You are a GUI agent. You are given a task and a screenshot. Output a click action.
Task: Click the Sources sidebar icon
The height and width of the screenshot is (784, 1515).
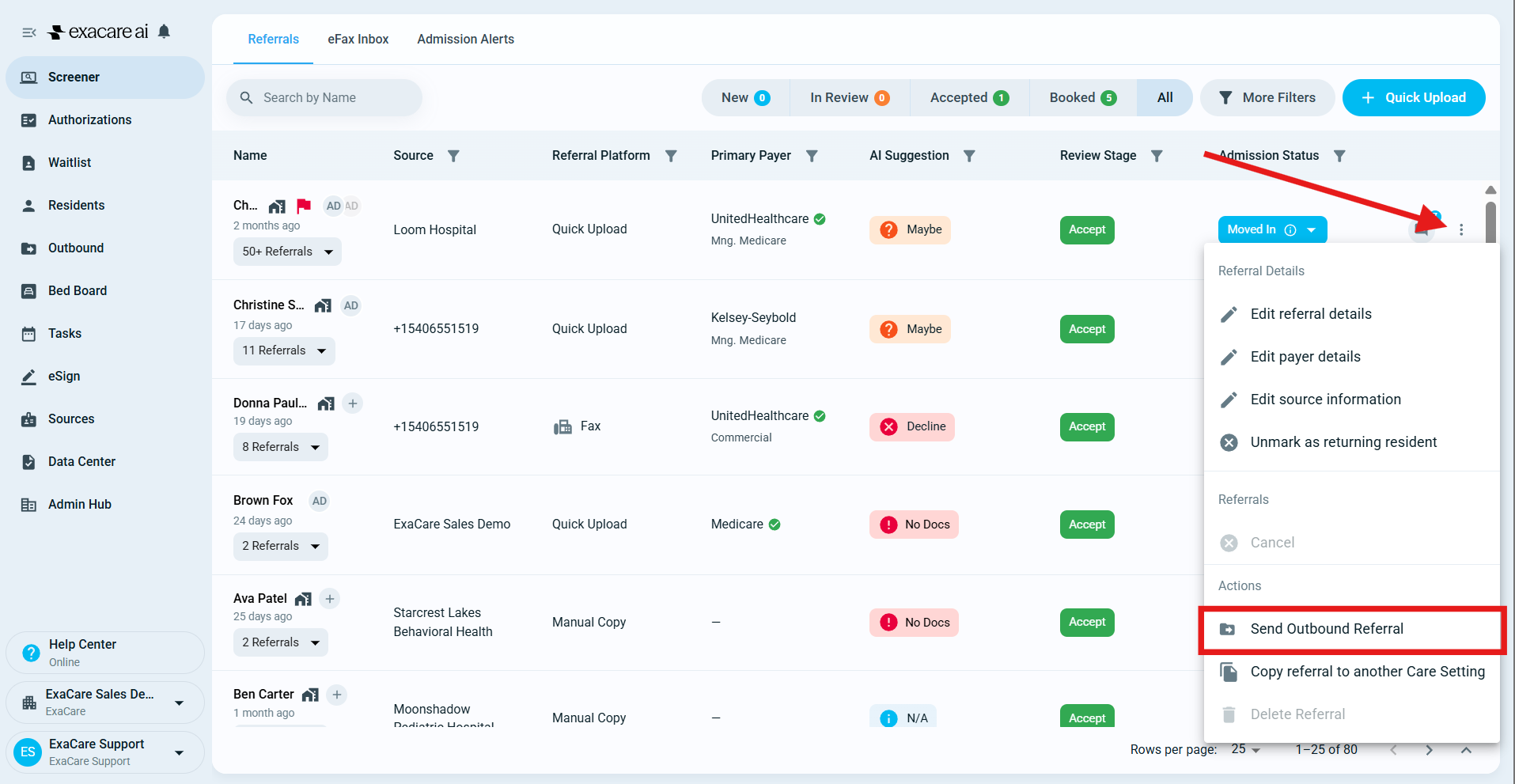(28, 419)
